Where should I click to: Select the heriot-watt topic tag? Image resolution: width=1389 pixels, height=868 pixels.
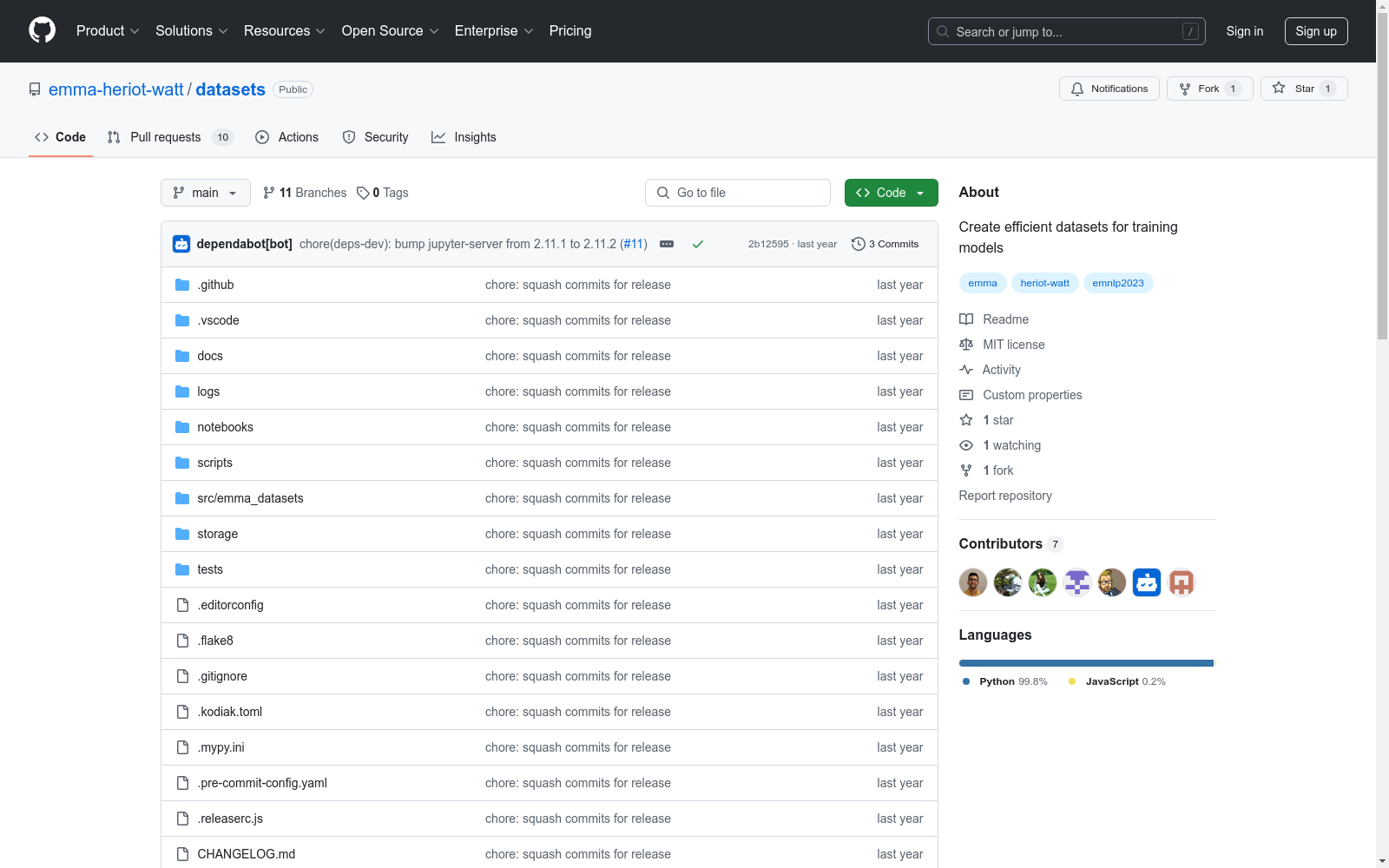pyautogui.click(x=1045, y=283)
